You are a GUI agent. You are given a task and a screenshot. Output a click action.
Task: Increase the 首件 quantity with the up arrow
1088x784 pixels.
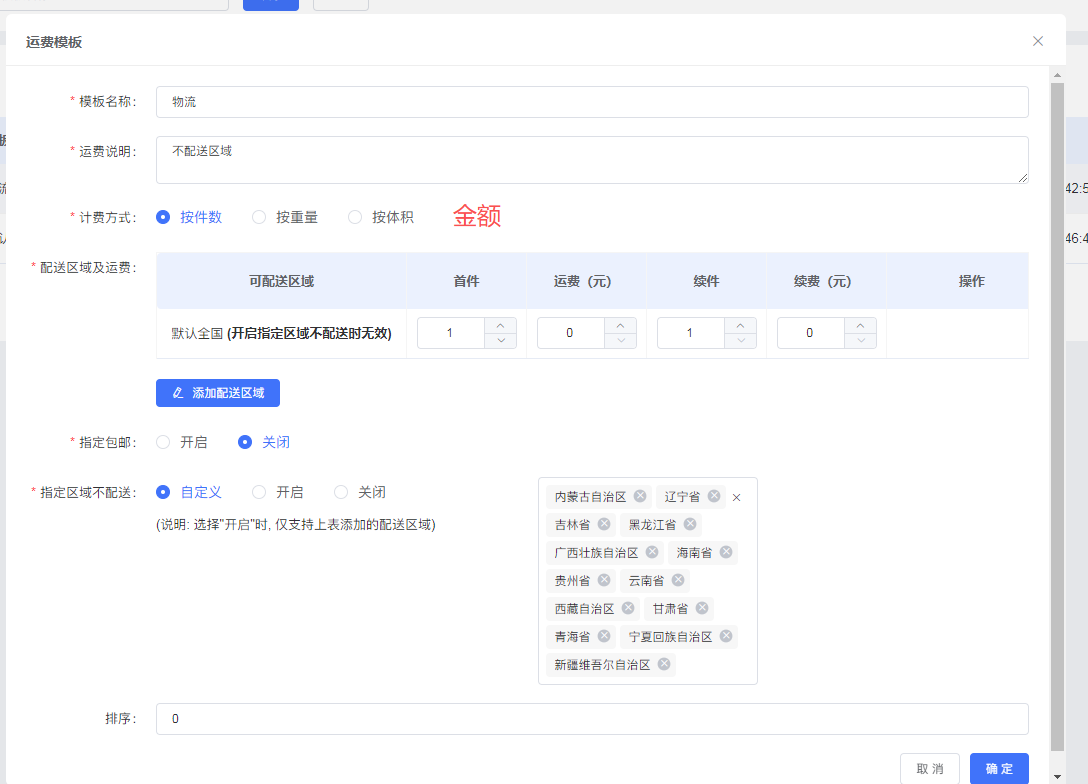500,325
